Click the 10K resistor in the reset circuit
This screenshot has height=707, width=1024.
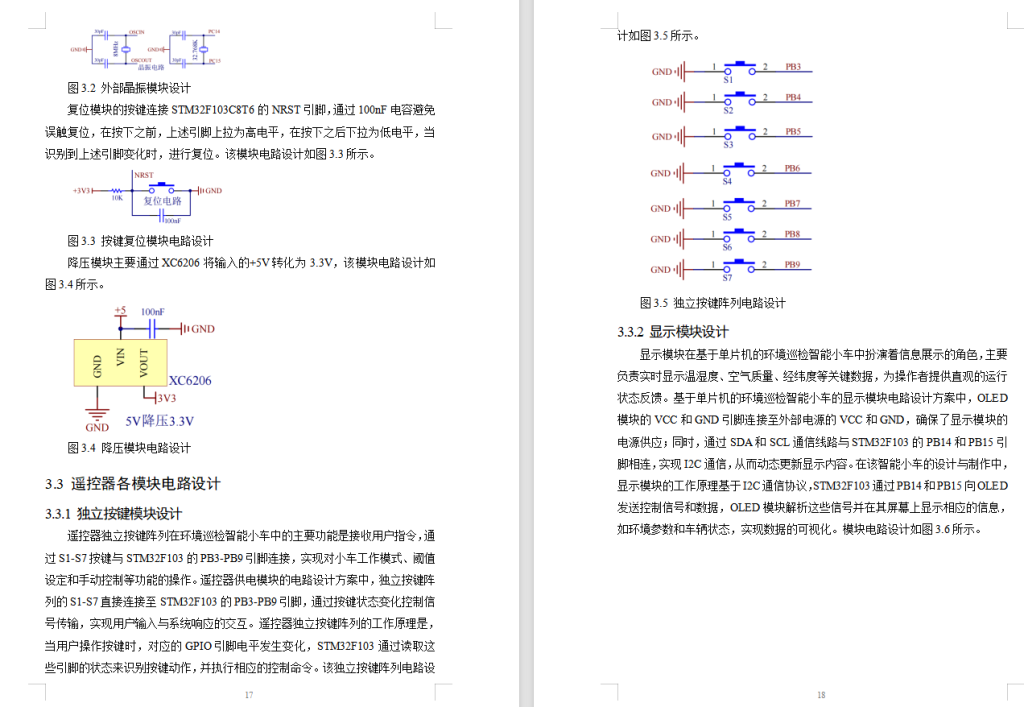(116, 190)
